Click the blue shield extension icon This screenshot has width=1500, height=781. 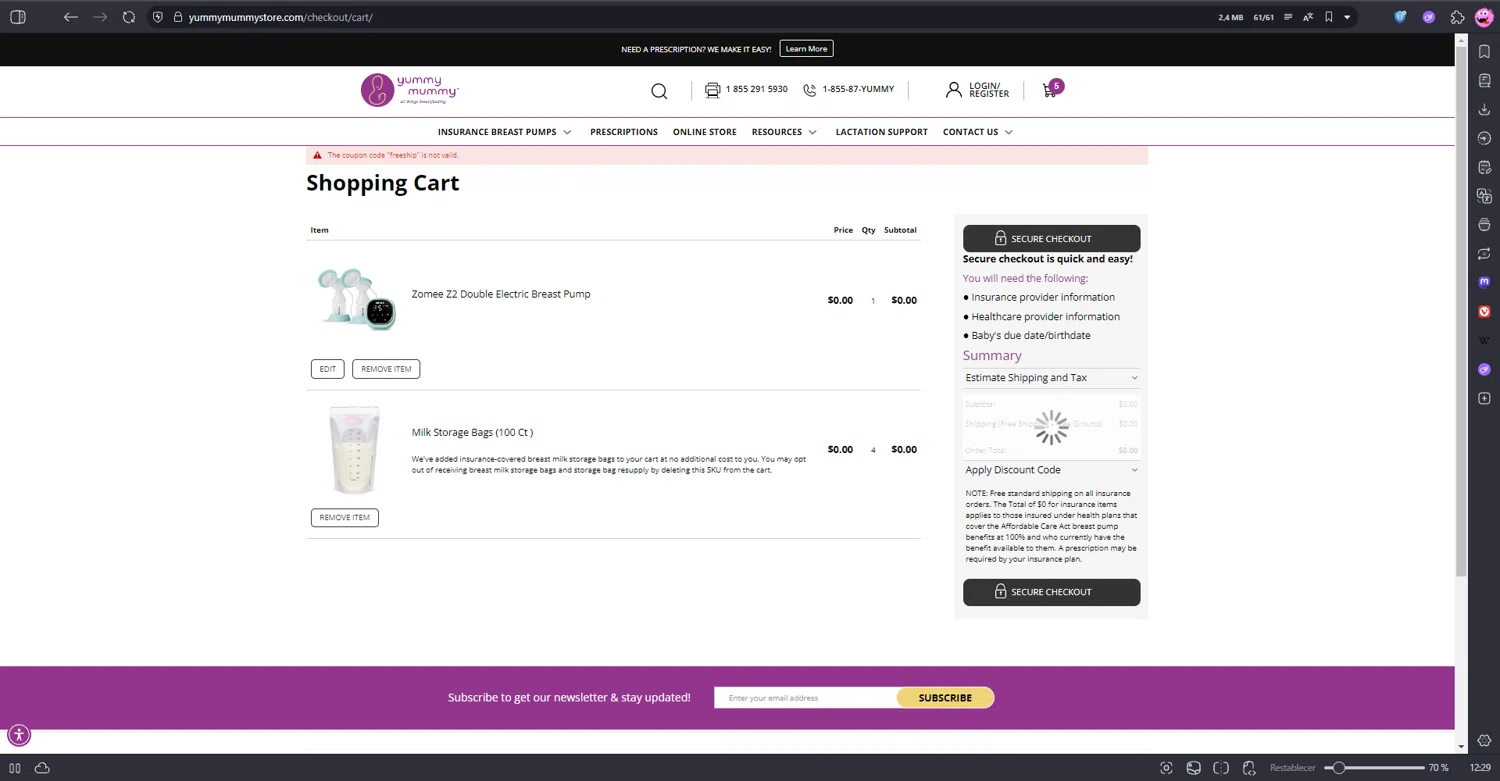tap(1401, 17)
